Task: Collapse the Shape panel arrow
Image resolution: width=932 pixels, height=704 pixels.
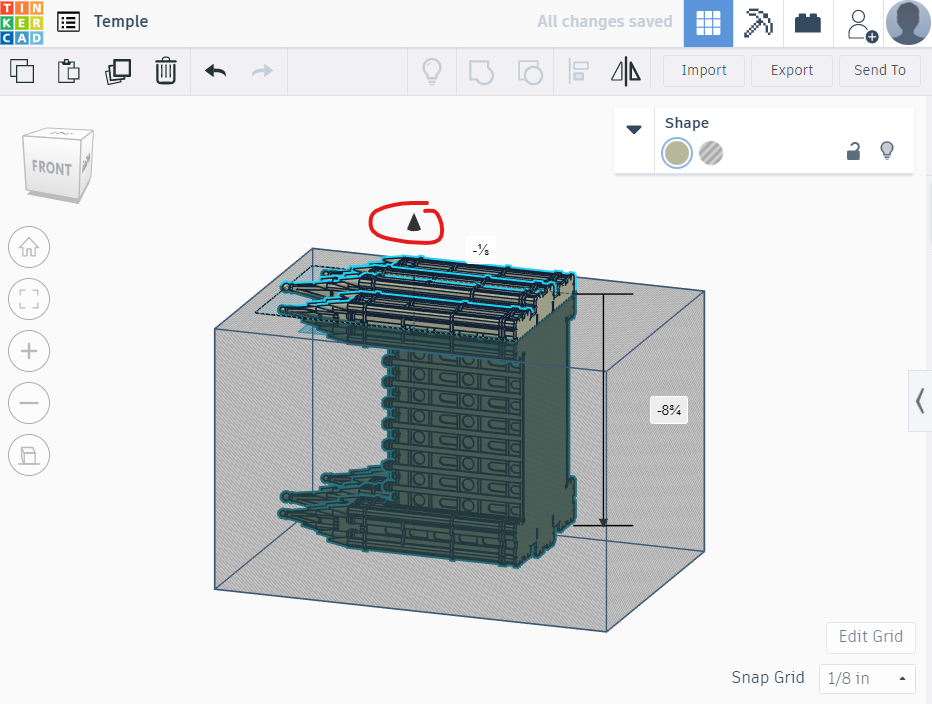Action: tap(634, 129)
